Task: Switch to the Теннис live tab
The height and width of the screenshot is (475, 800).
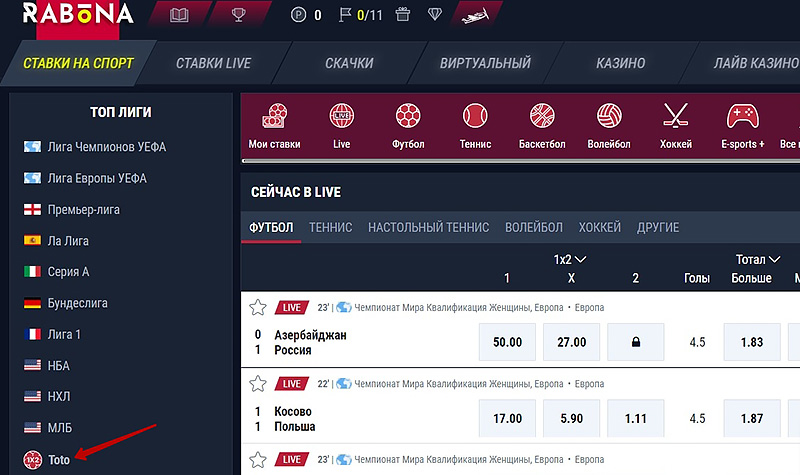Action: click(331, 227)
